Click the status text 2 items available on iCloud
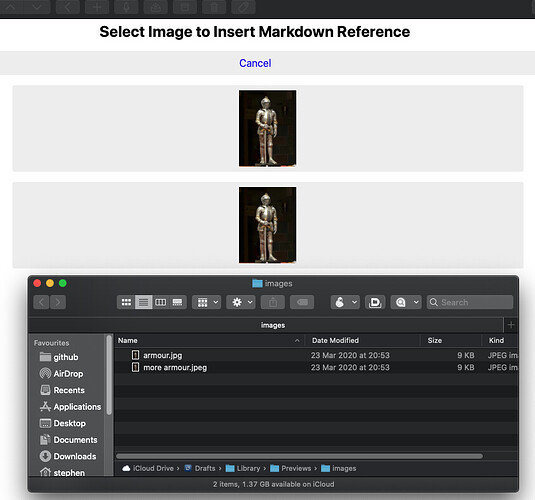The image size is (535, 500). click(273, 484)
